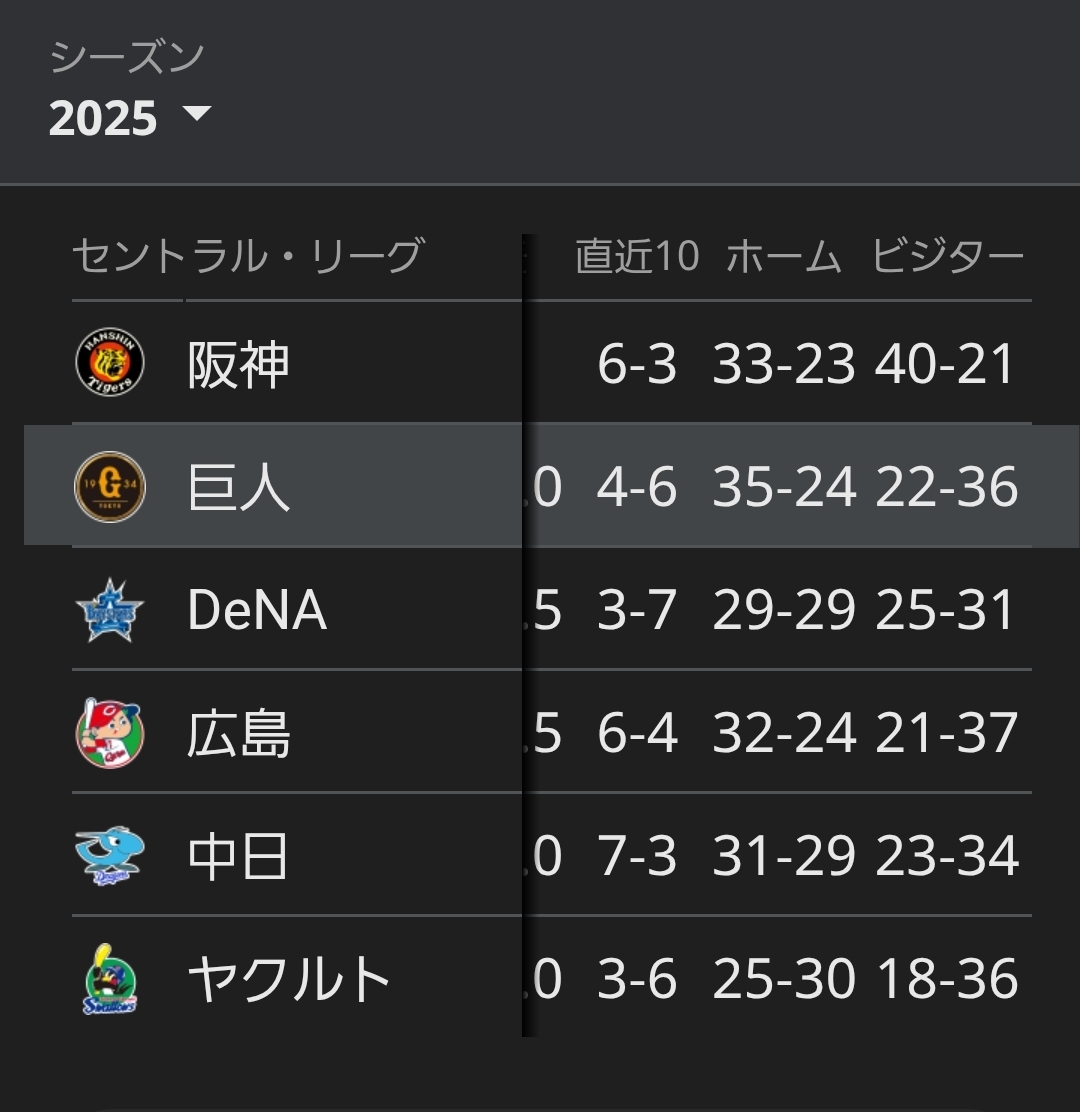Click Hanshin home record 33-23
Image resolution: width=1080 pixels, height=1112 pixels.
tap(784, 364)
